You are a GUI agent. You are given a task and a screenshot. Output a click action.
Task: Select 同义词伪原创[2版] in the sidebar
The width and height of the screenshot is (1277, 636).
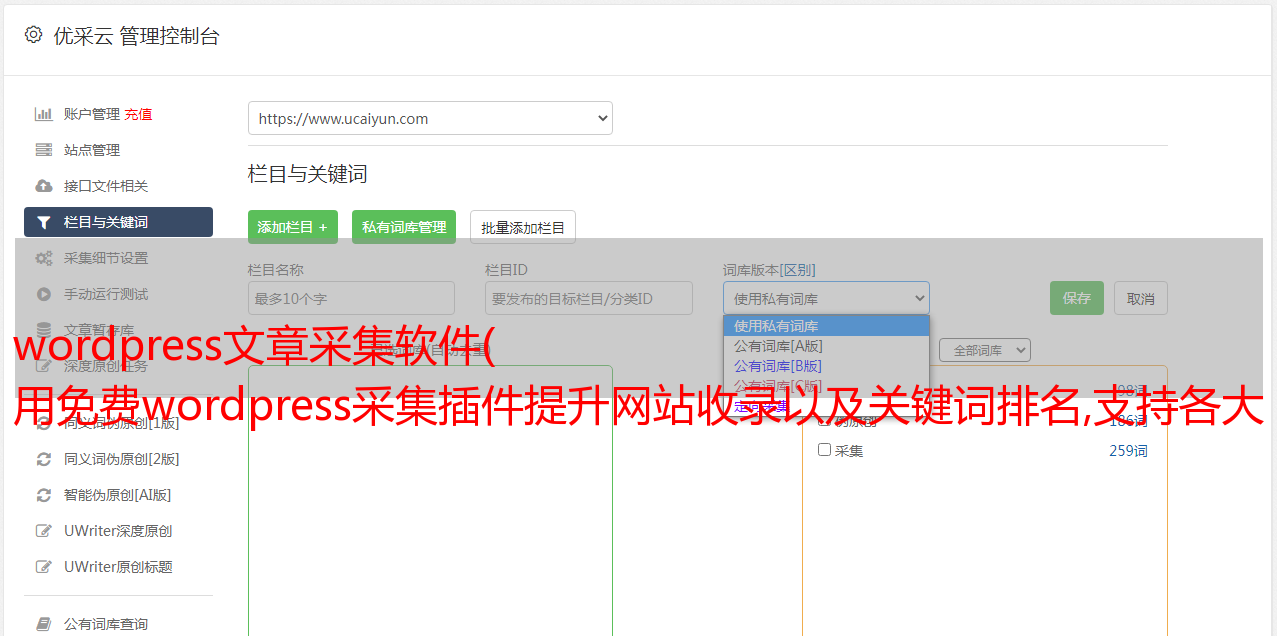tap(122, 459)
